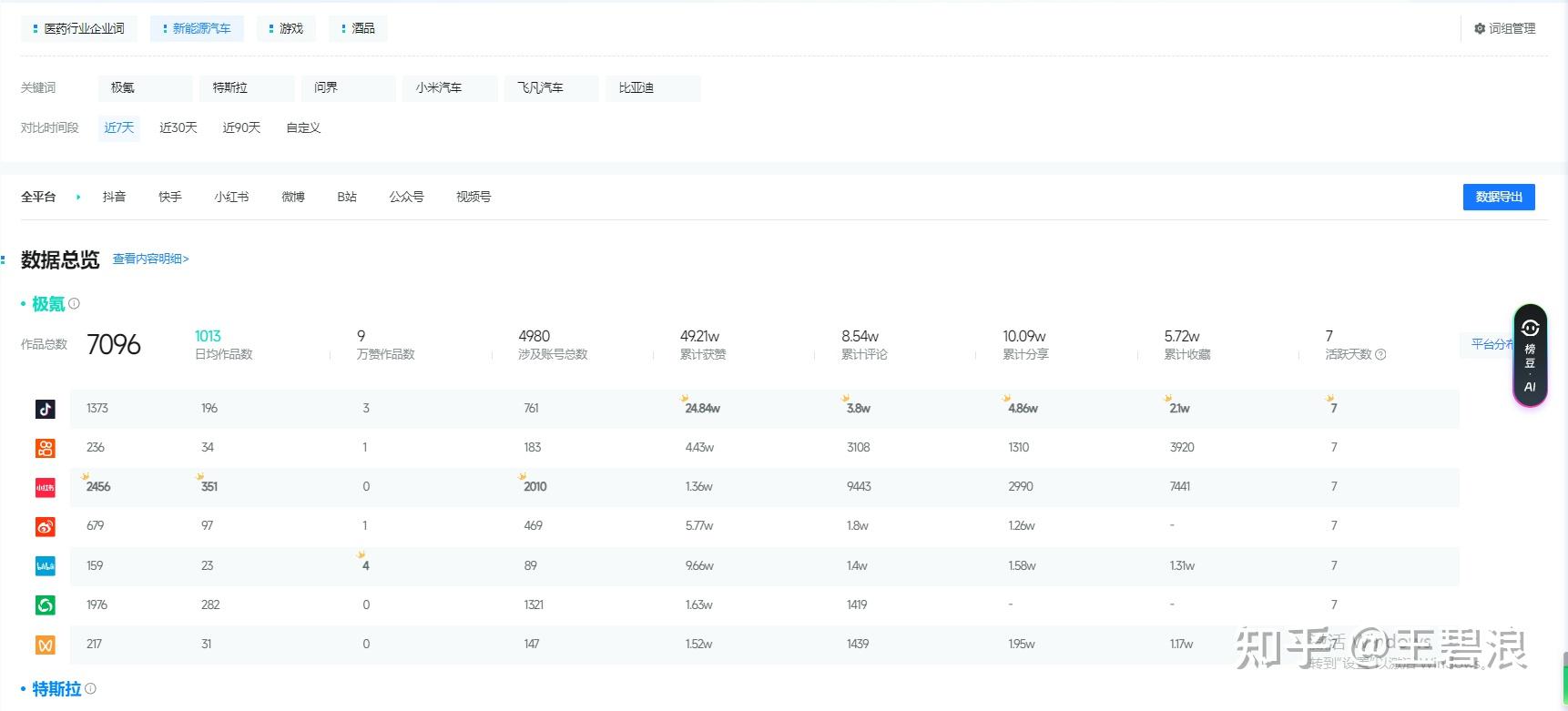
Task: Switch to the 小红书 platform tab
Action: (x=231, y=197)
